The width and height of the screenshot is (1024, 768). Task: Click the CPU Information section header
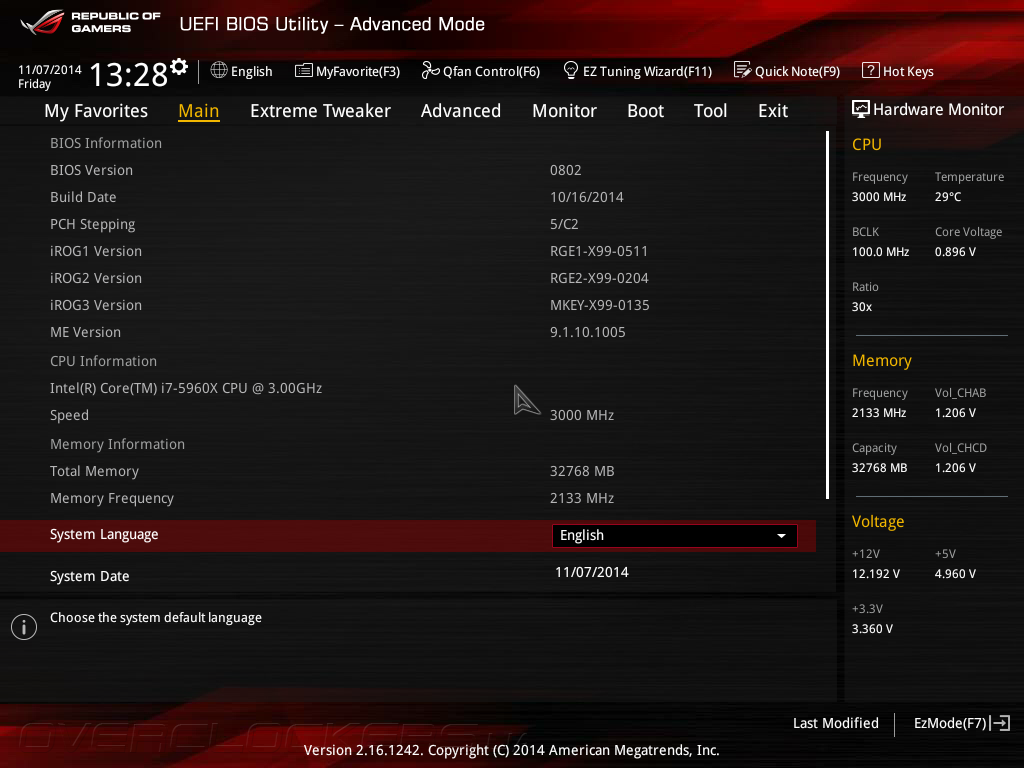tap(103, 361)
